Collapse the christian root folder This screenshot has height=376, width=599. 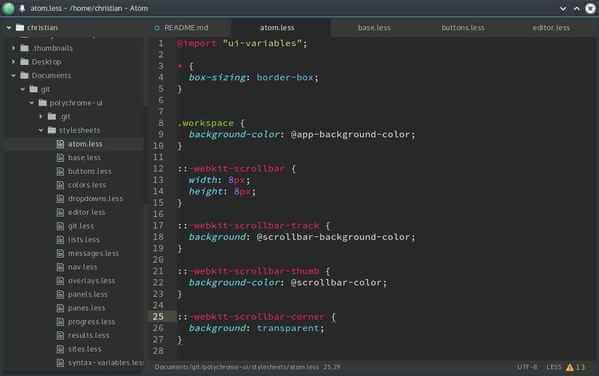pos(8,28)
